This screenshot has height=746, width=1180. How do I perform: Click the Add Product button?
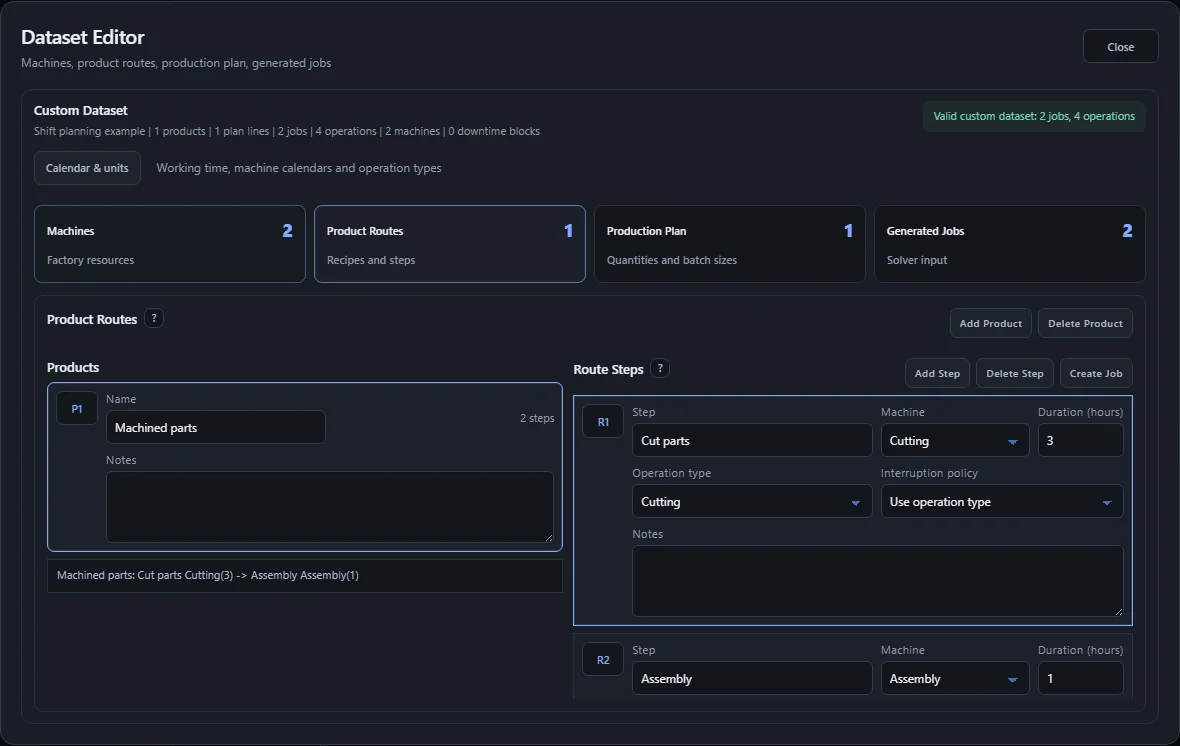(990, 323)
